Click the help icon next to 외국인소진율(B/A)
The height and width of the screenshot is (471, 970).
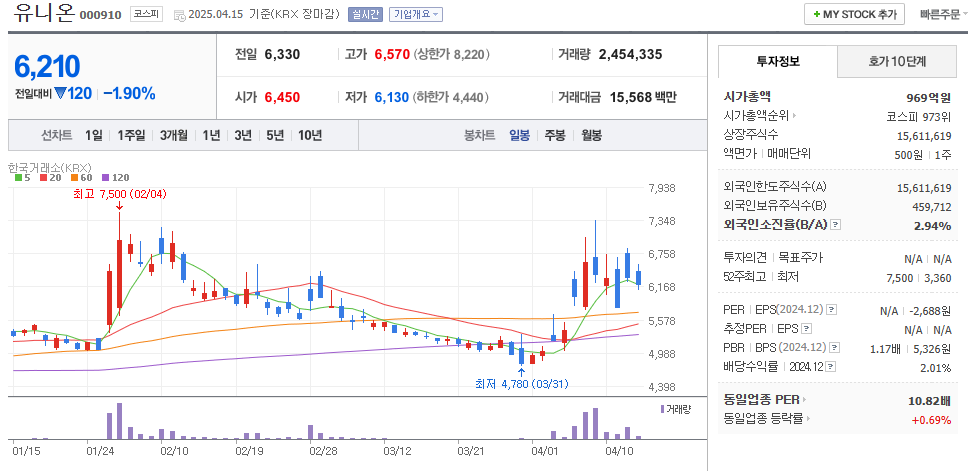(x=835, y=225)
